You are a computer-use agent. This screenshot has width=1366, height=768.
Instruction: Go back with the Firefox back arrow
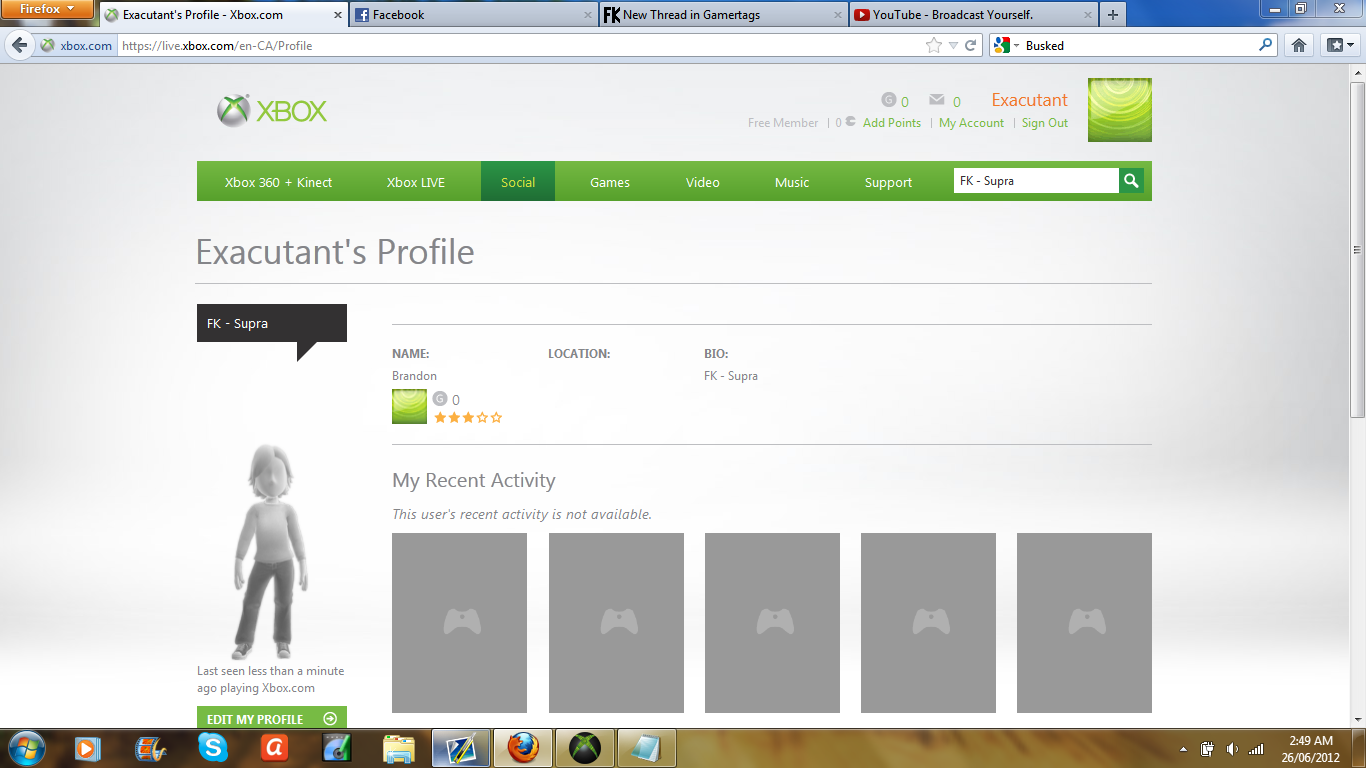coord(20,45)
